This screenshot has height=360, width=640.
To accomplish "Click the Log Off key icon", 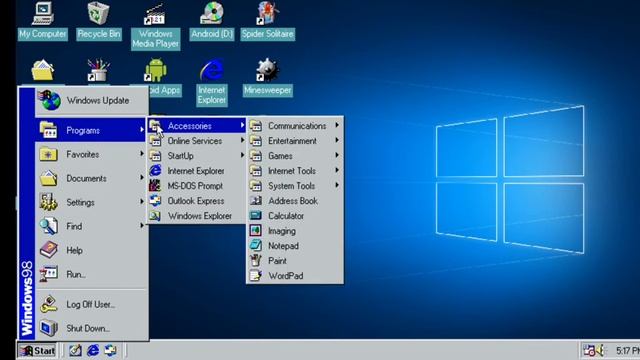I will (49, 304).
